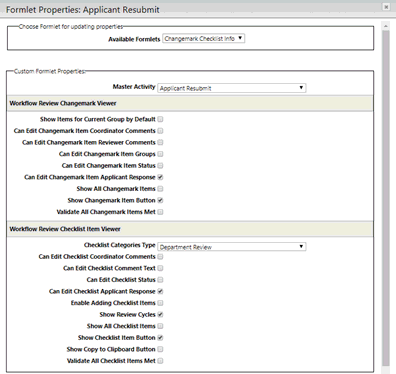Toggle Can Edit Changemark Item Status checkbox

tap(160, 165)
